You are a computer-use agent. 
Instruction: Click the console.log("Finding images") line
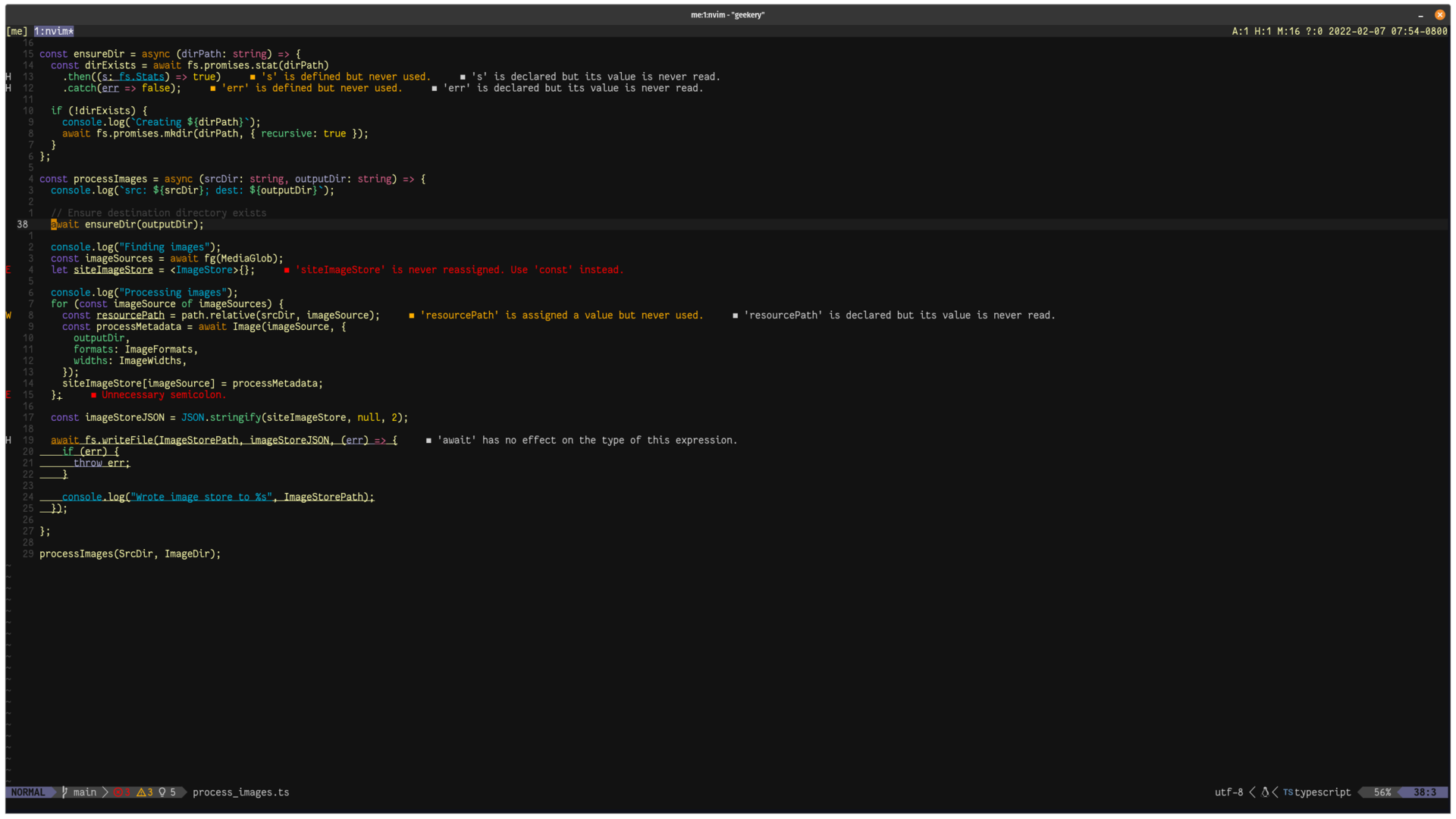tap(136, 247)
